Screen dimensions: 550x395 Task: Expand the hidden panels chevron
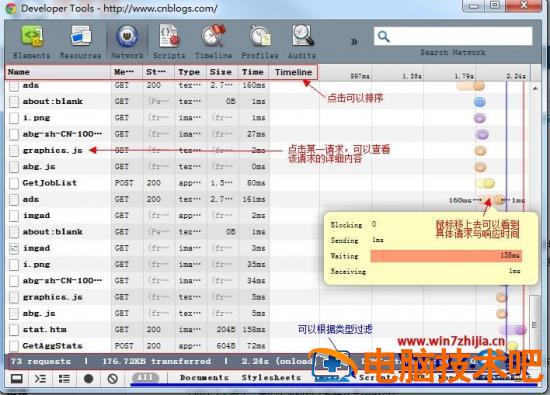(354, 42)
